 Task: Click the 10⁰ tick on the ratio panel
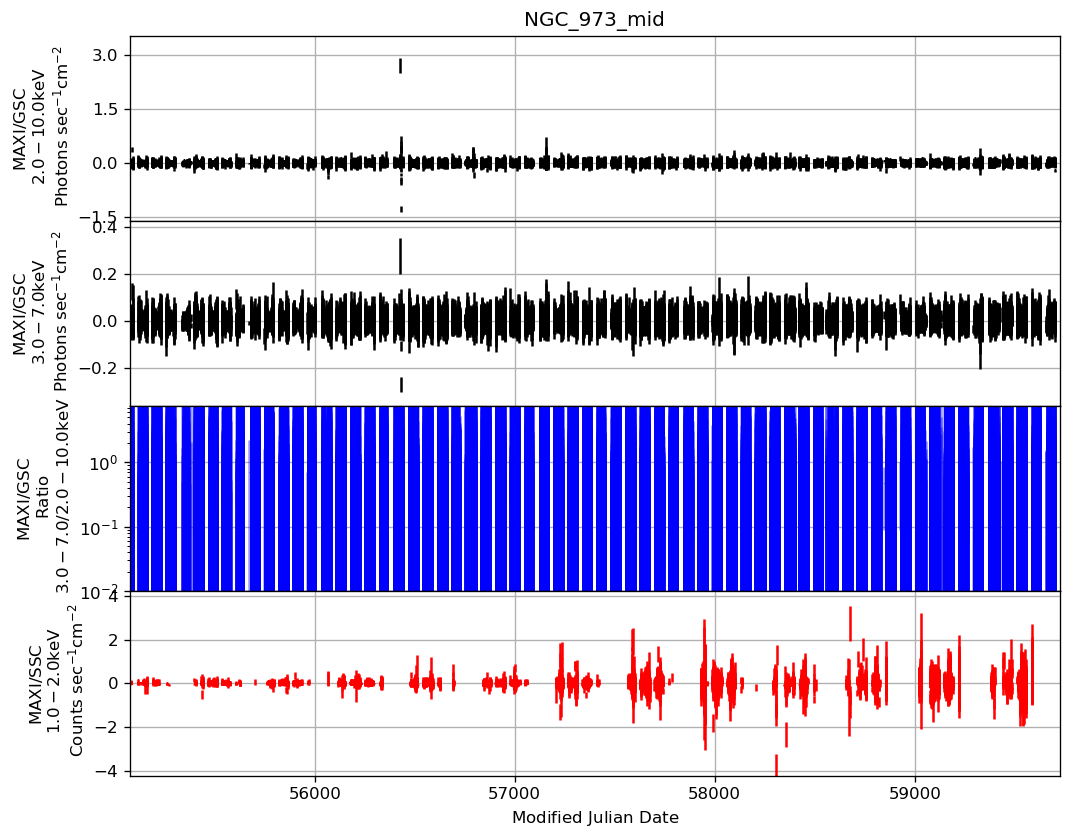coord(104,463)
